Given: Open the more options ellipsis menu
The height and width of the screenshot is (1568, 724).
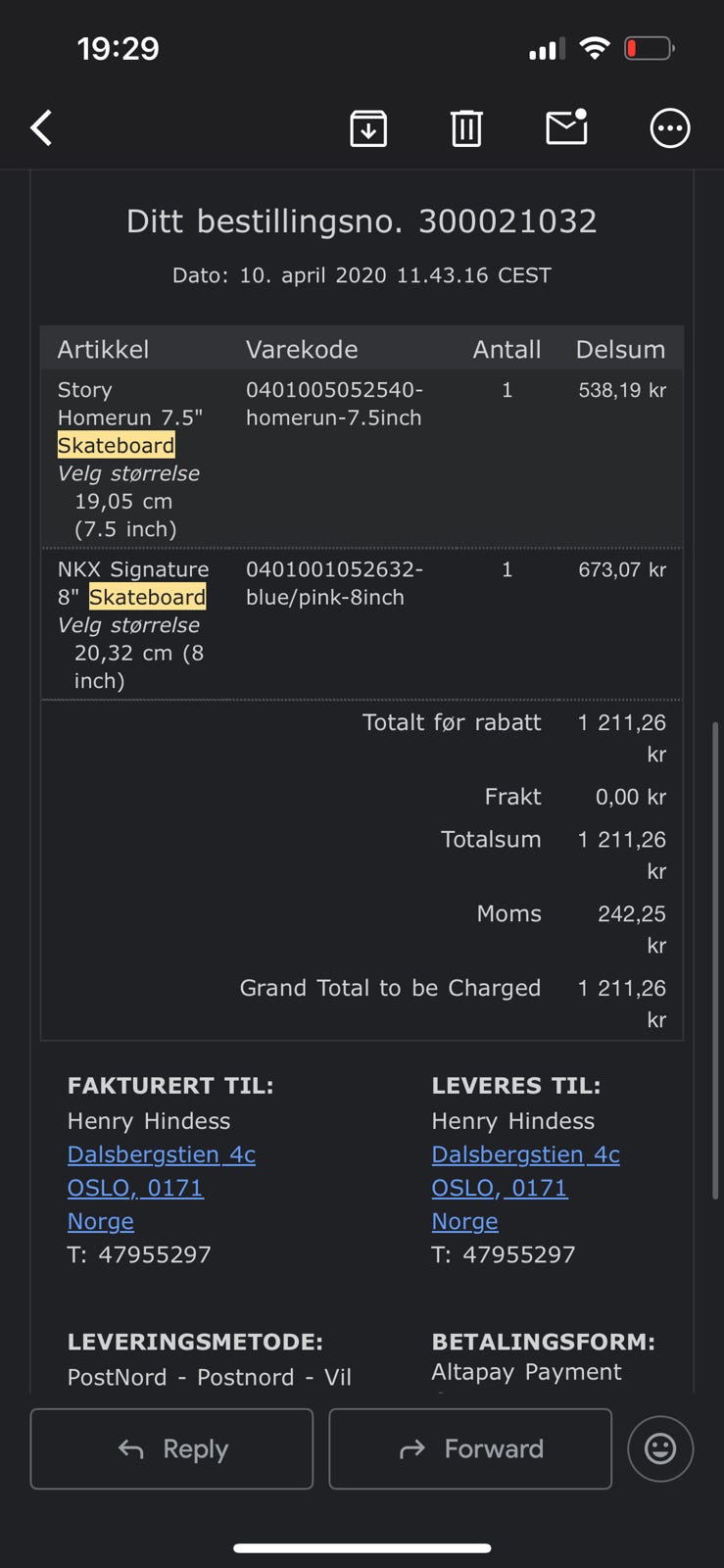Looking at the screenshot, I should (x=670, y=128).
